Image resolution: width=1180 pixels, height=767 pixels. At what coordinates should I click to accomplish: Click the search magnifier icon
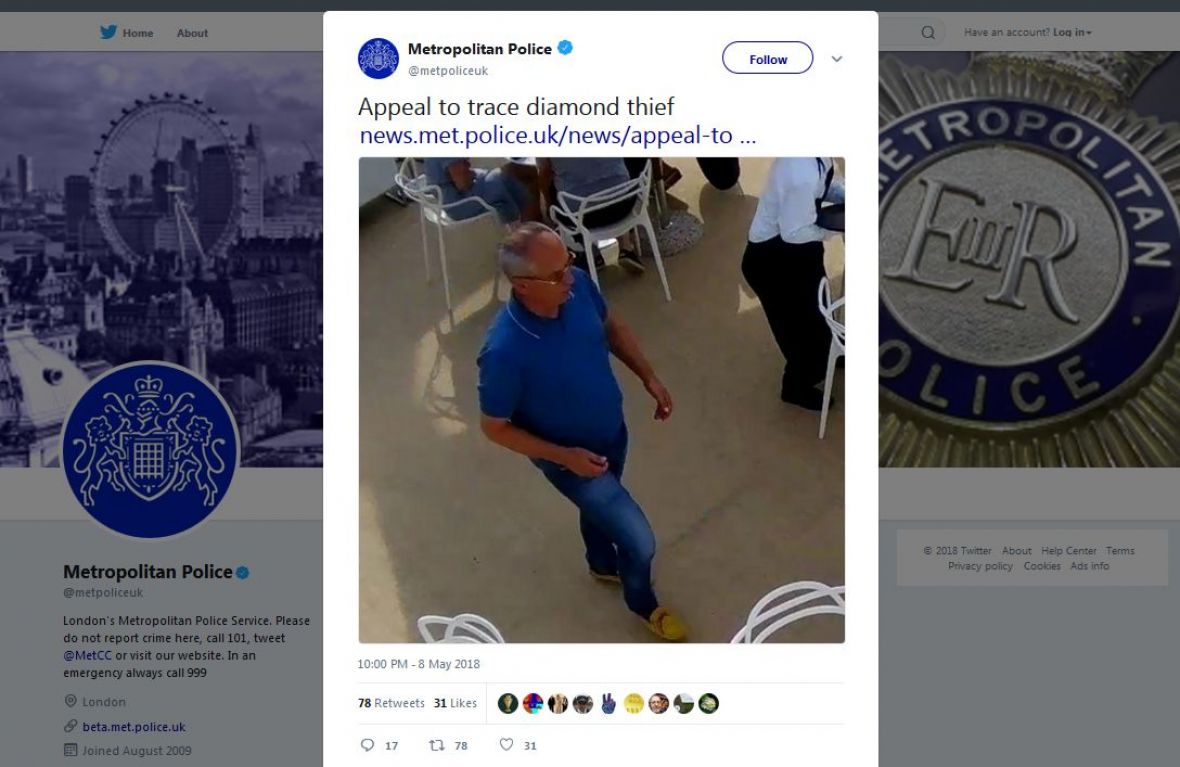click(x=928, y=32)
